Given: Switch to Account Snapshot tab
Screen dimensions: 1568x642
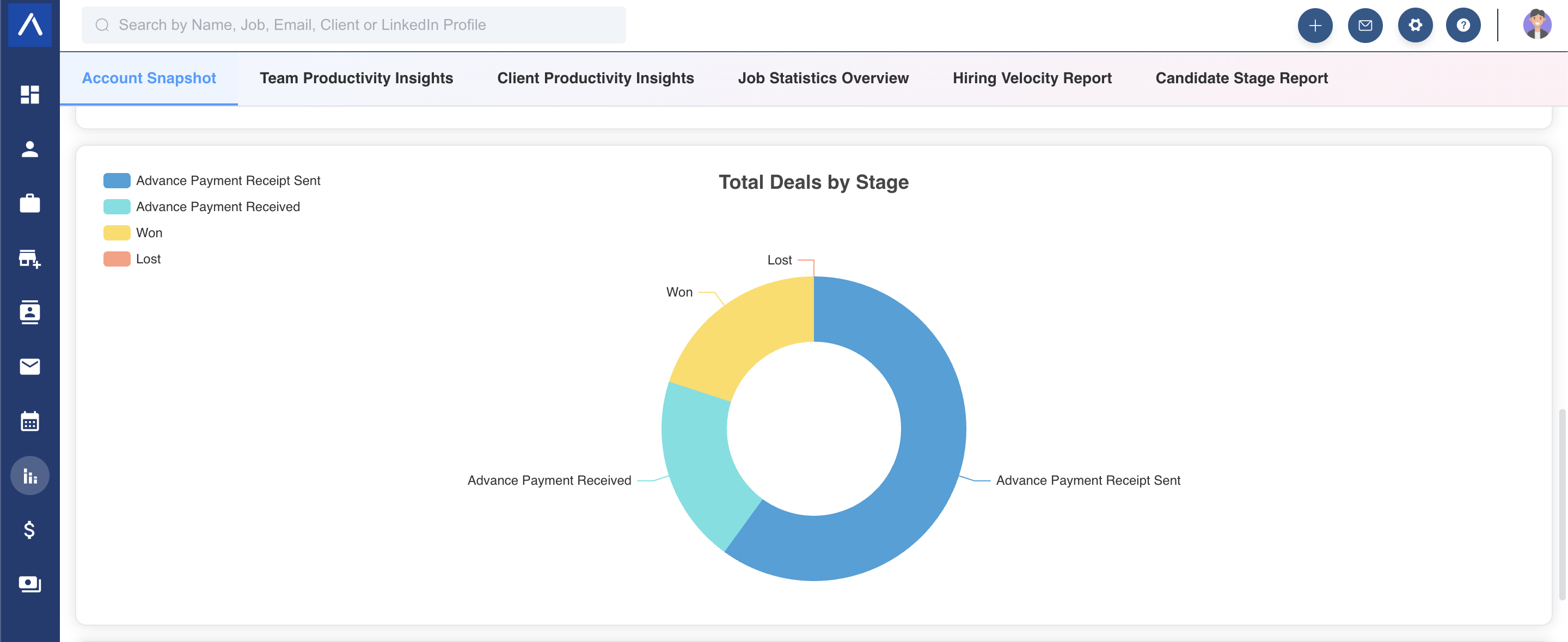Looking at the screenshot, I should click(149, 78).
